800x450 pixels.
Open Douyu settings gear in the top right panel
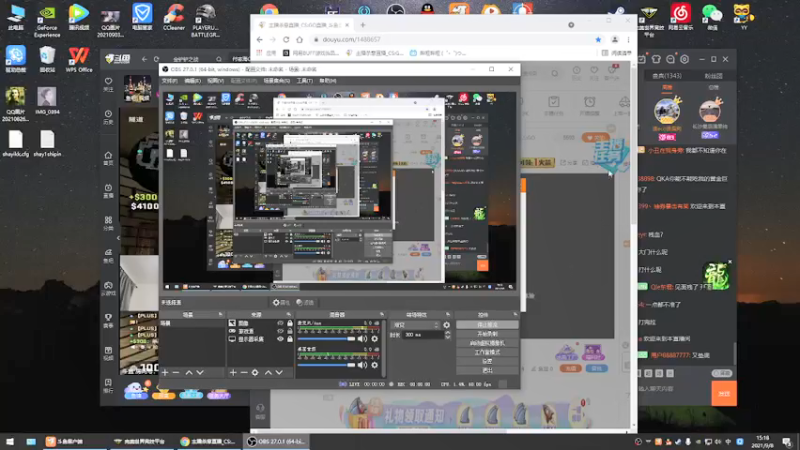(685, 59)
